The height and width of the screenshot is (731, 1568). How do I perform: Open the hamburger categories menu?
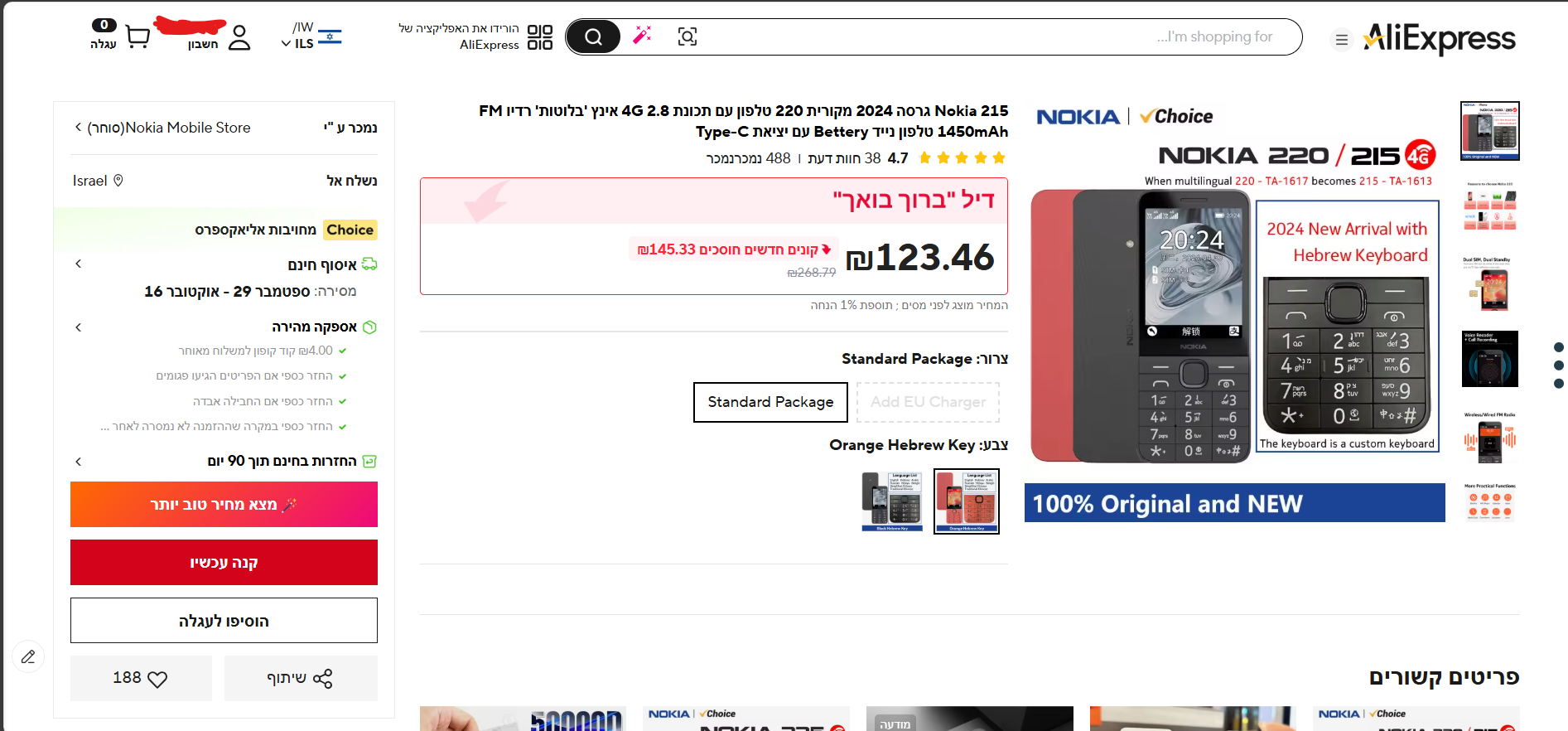point(1342,39)
